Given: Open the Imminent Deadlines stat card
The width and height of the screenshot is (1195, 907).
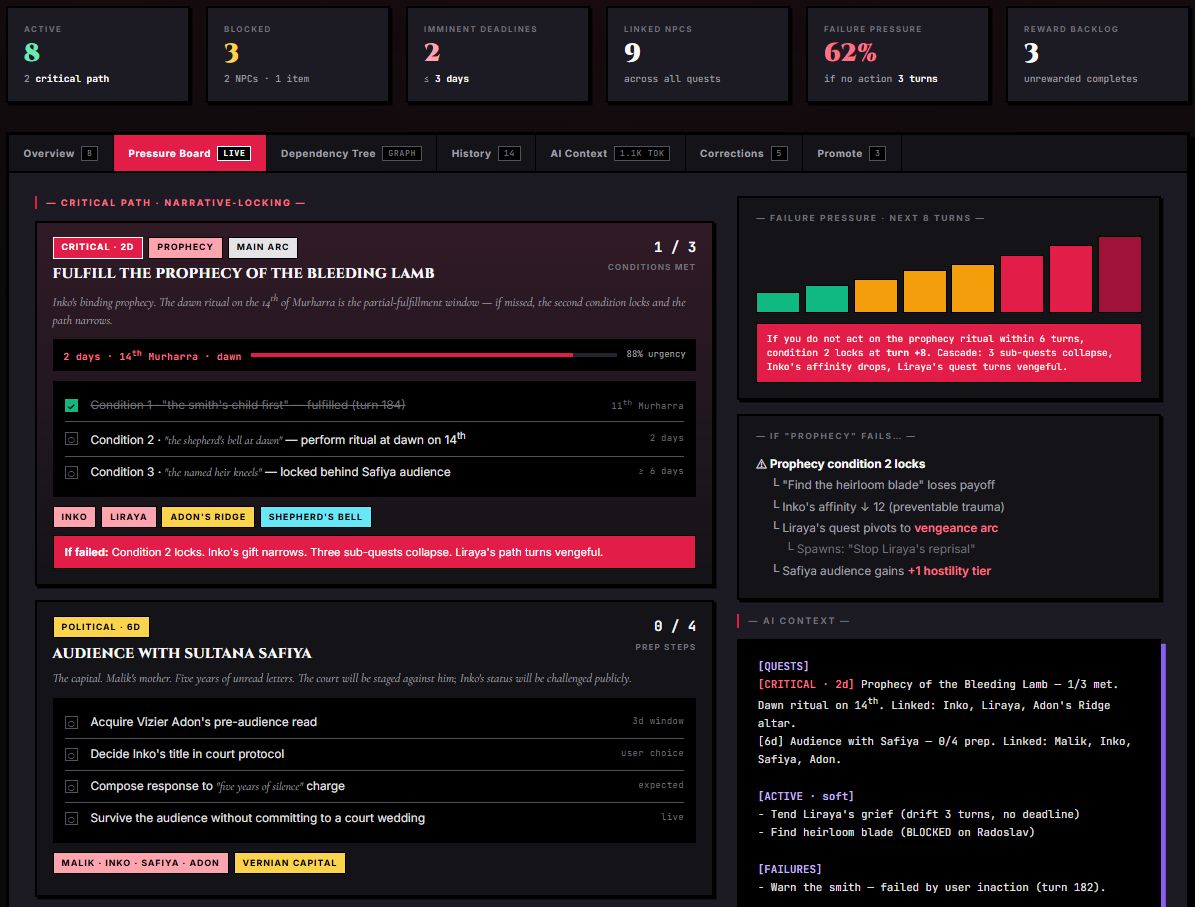Looking at the screenshot, I should coord(498,54).
